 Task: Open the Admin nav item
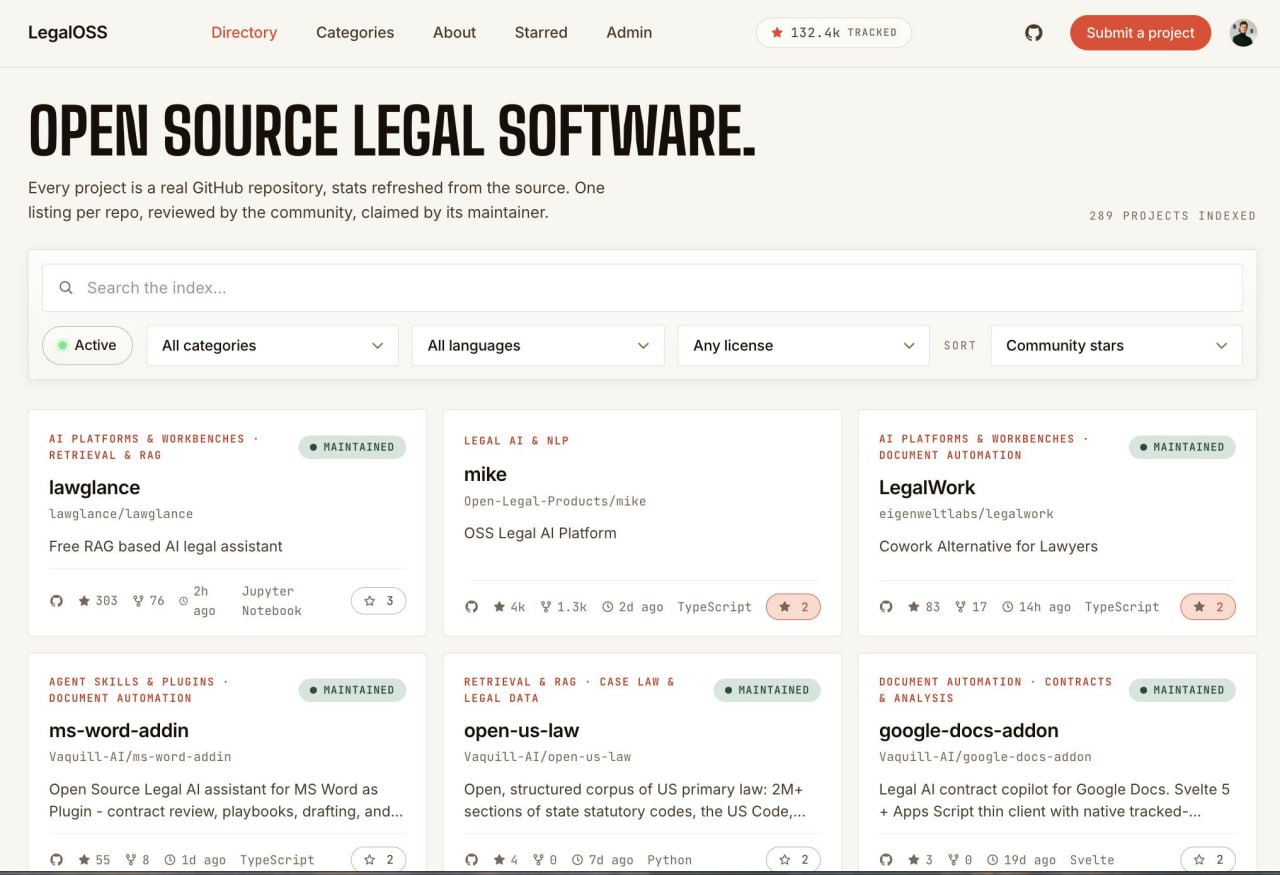(x=629, y=33)
